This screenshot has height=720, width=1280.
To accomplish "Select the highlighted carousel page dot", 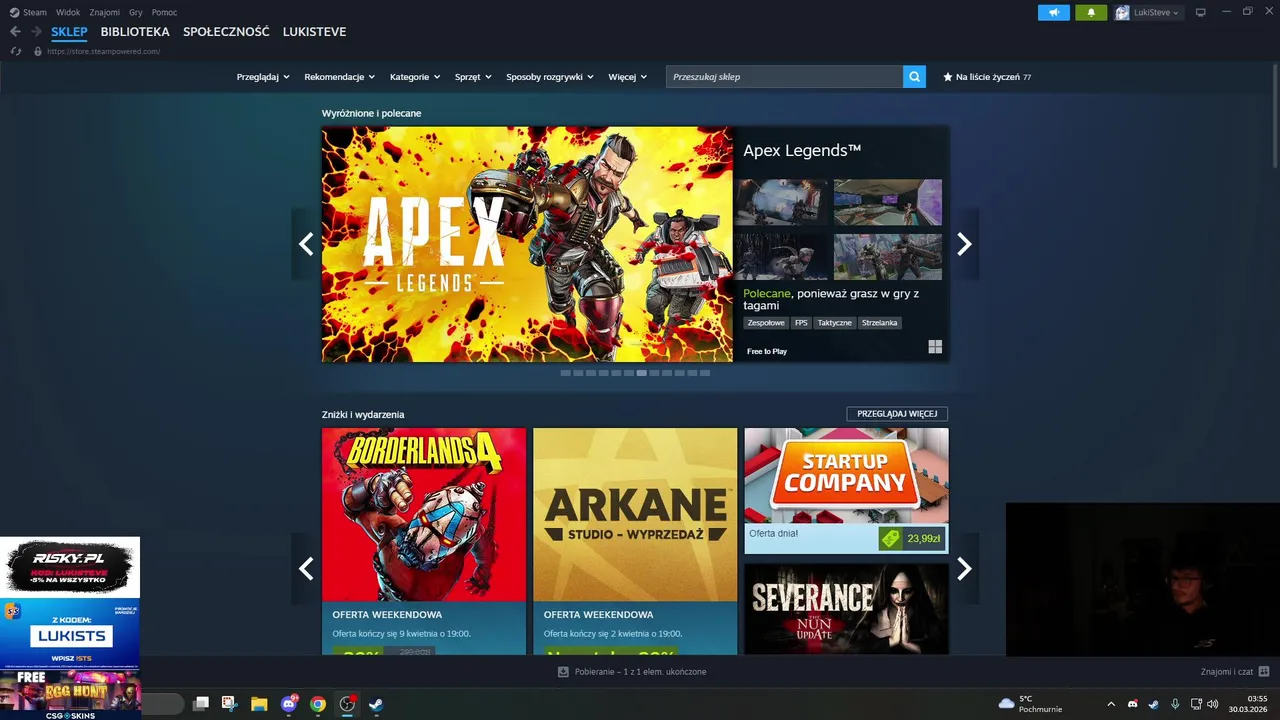I will coord(641,373).
